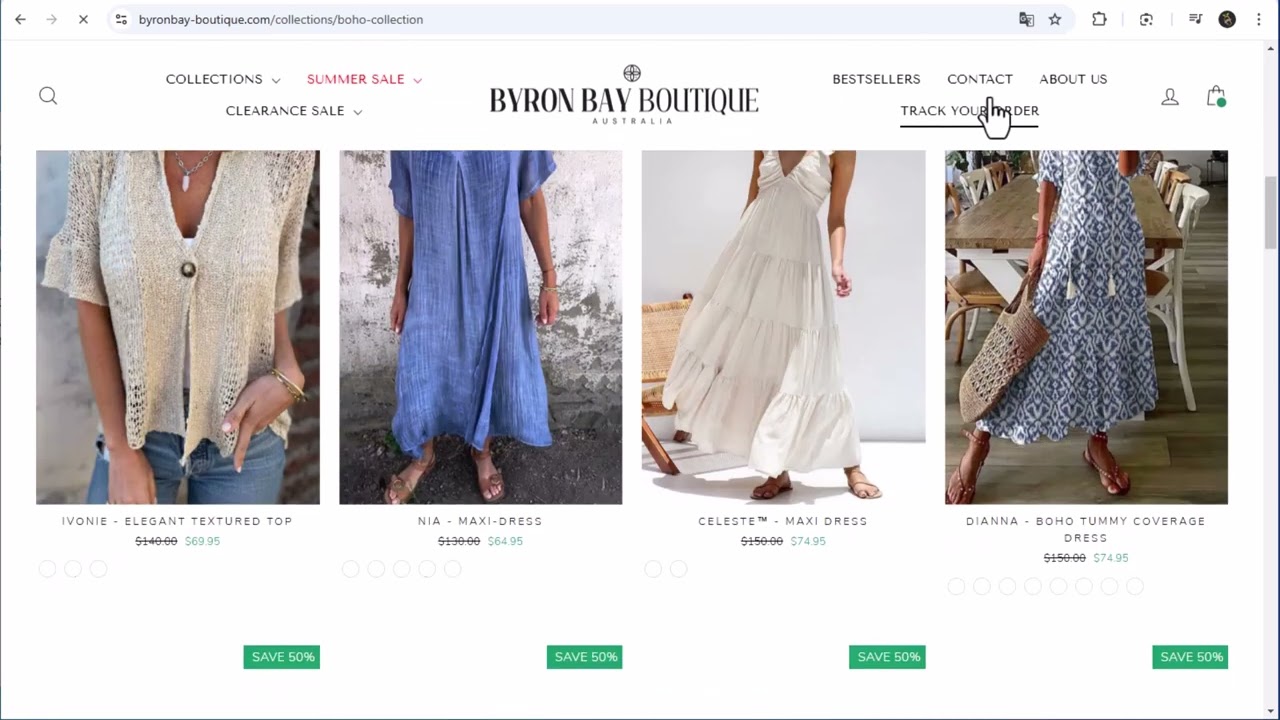Click the $69.95 sale price

(x=202, y=541)
